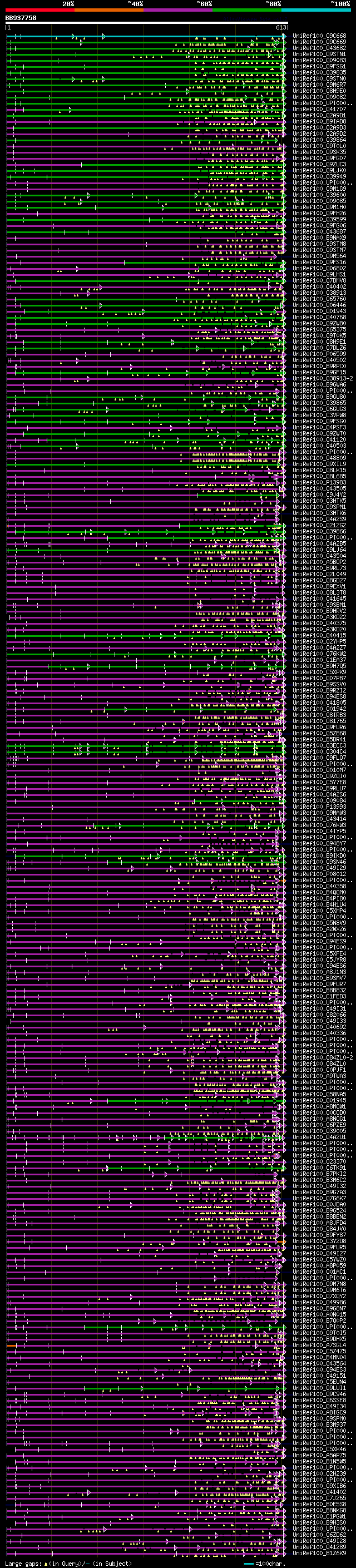Image resolution: width=356 pixels, height=1568 pixels.
Task: Select row label UniRef100_Q41120
Action: coord(319,439)
